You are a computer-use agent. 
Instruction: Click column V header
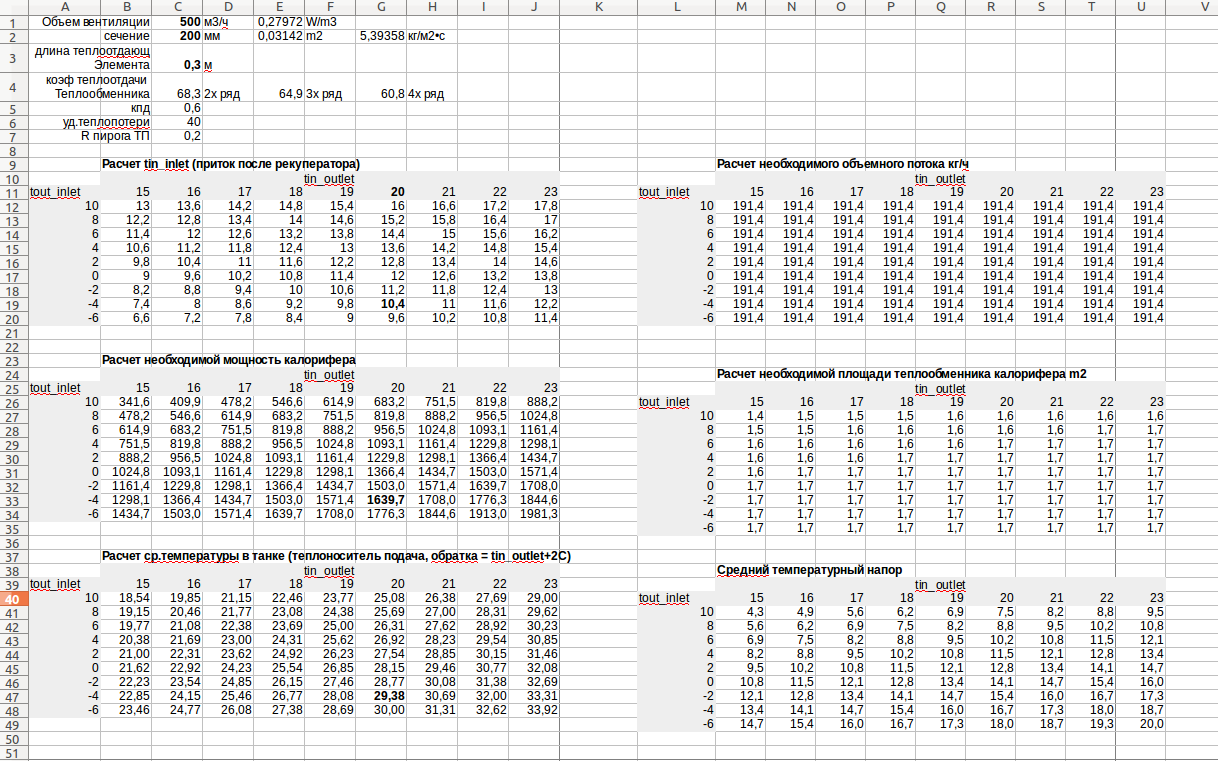pyautogui.click(x=1192, y=7)
